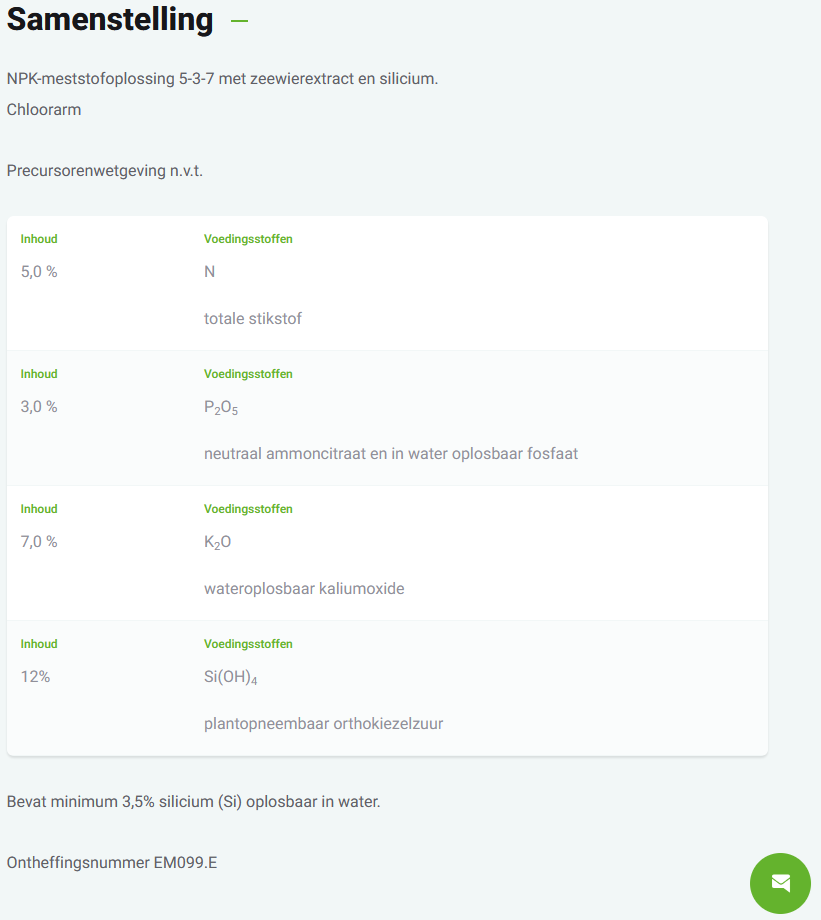Select the NPK-meststofoplossing 5-3-7 description line
This screenshot has width=821, height=920.
pos(222,78)
